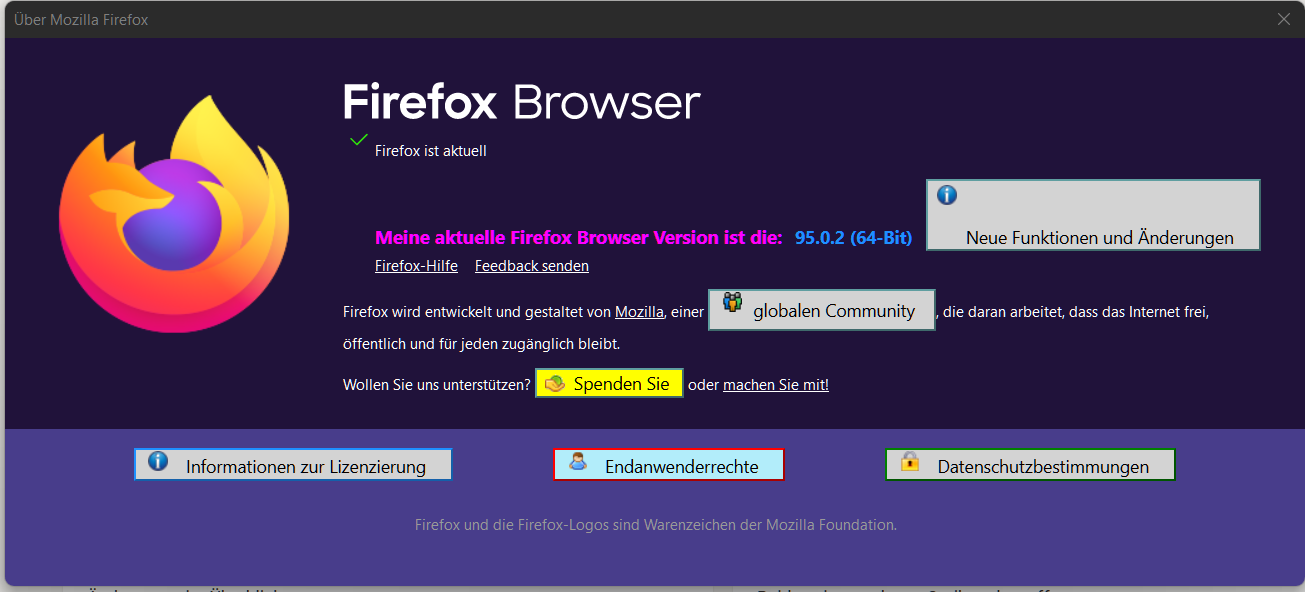Follow the Mozilla link

pyautogui.click(x=639, y=312)
